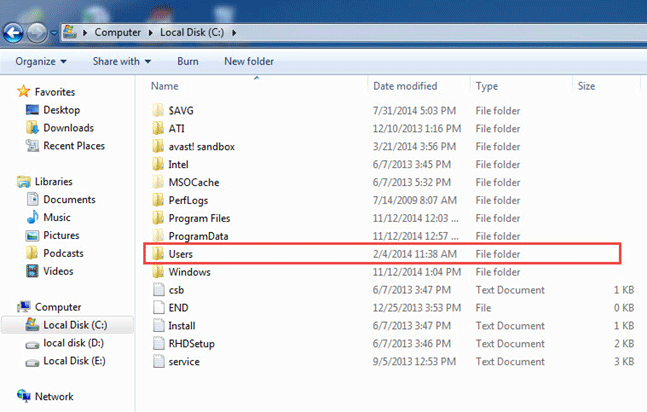This screenshot has height=412, width=647.
Task: Select the ProgramData folder icon
Action: point(158,236)
